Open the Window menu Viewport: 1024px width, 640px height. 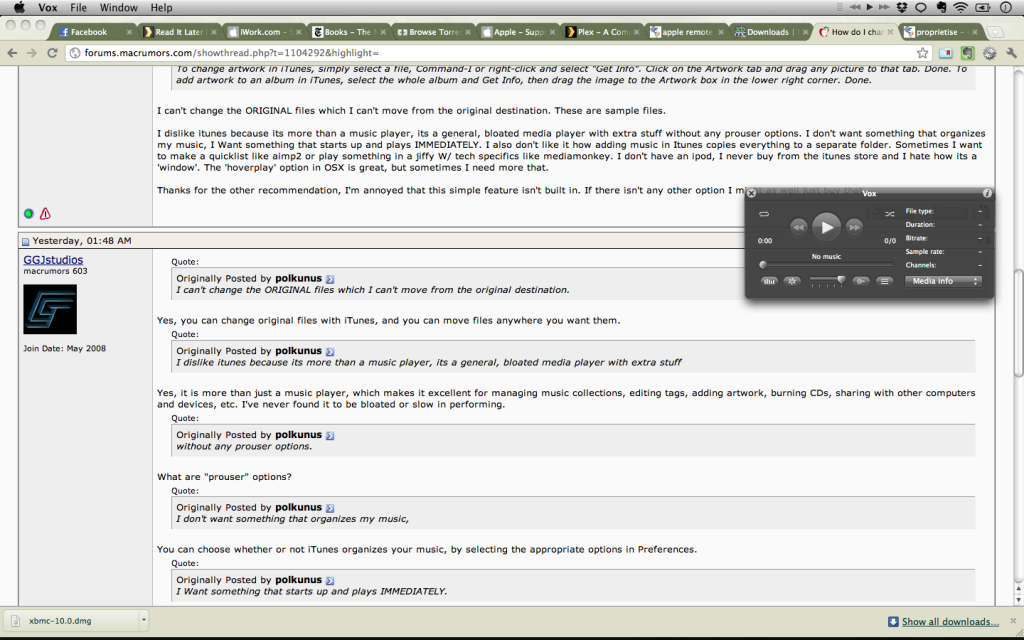point(118,8)
